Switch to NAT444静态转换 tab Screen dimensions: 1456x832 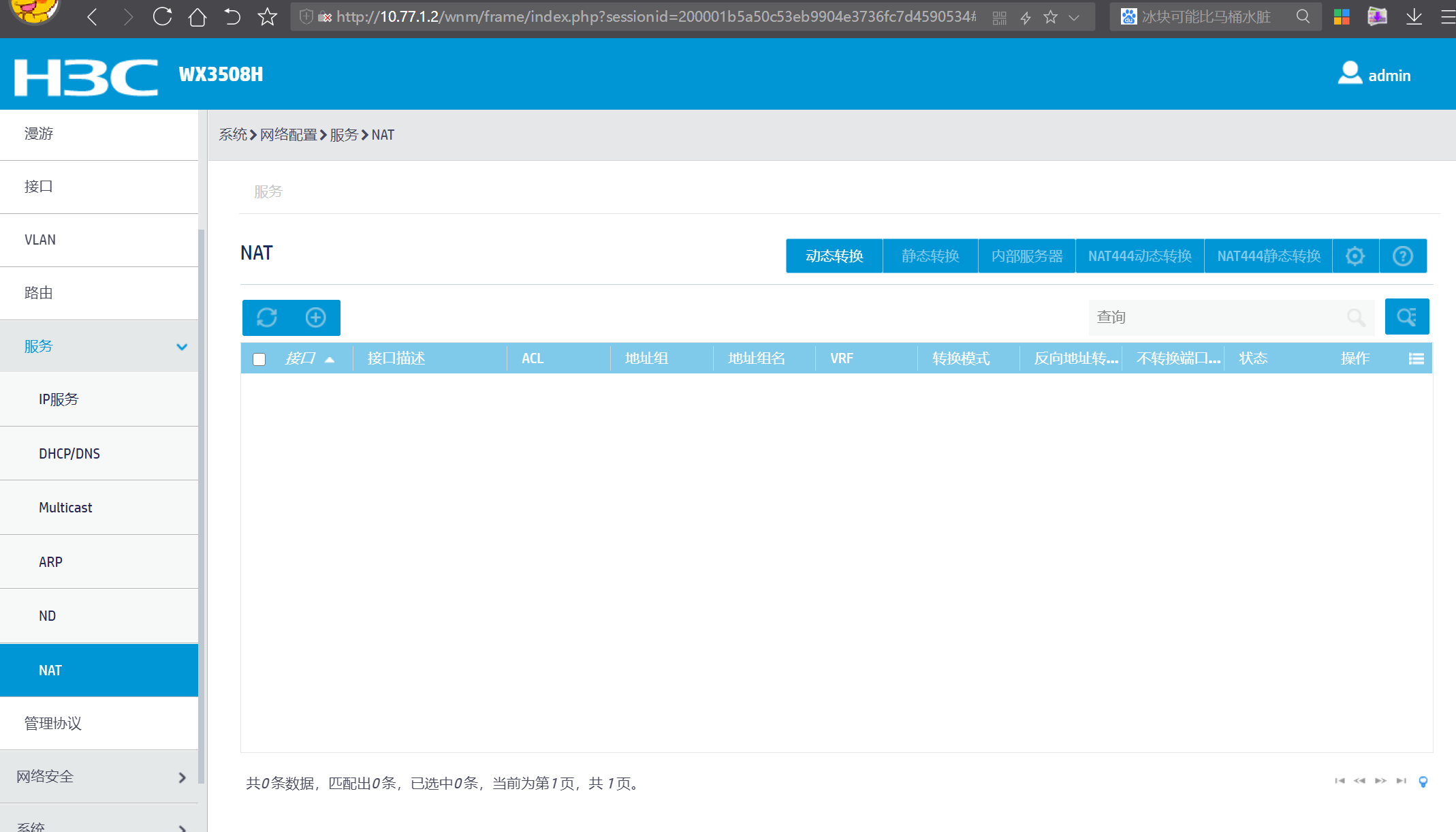(1269, 256)
